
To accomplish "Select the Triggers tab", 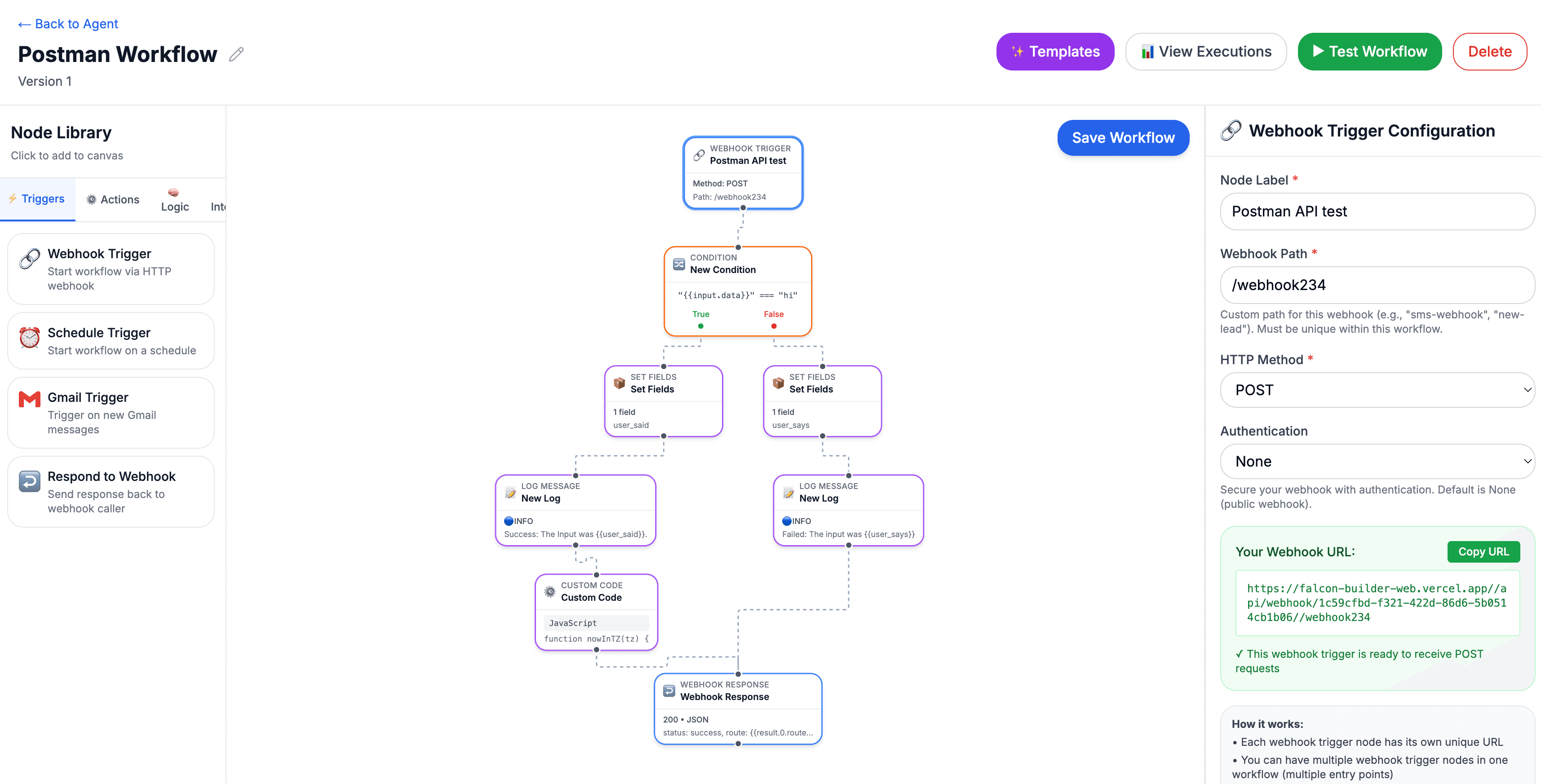I will [37, 199].
